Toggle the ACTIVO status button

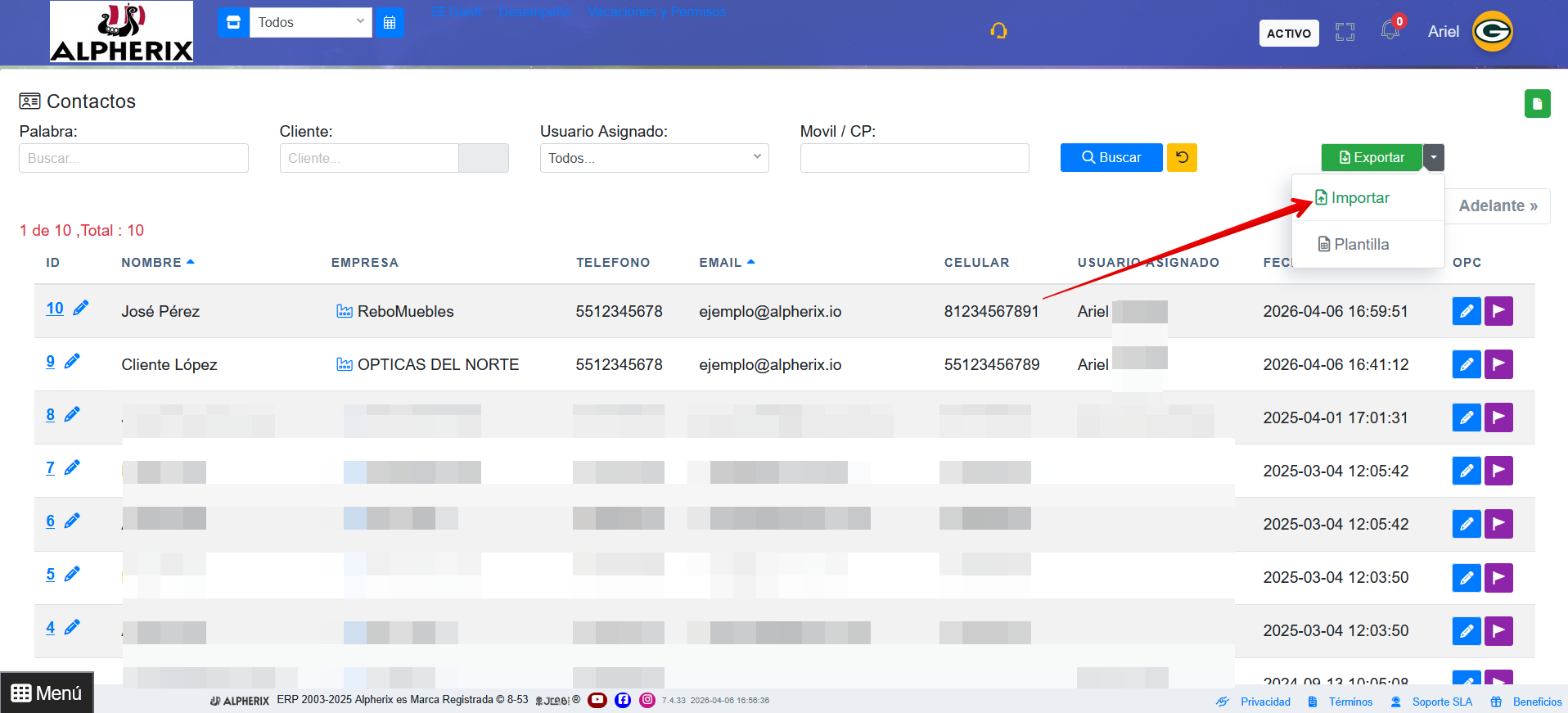tap(1288, 34)
